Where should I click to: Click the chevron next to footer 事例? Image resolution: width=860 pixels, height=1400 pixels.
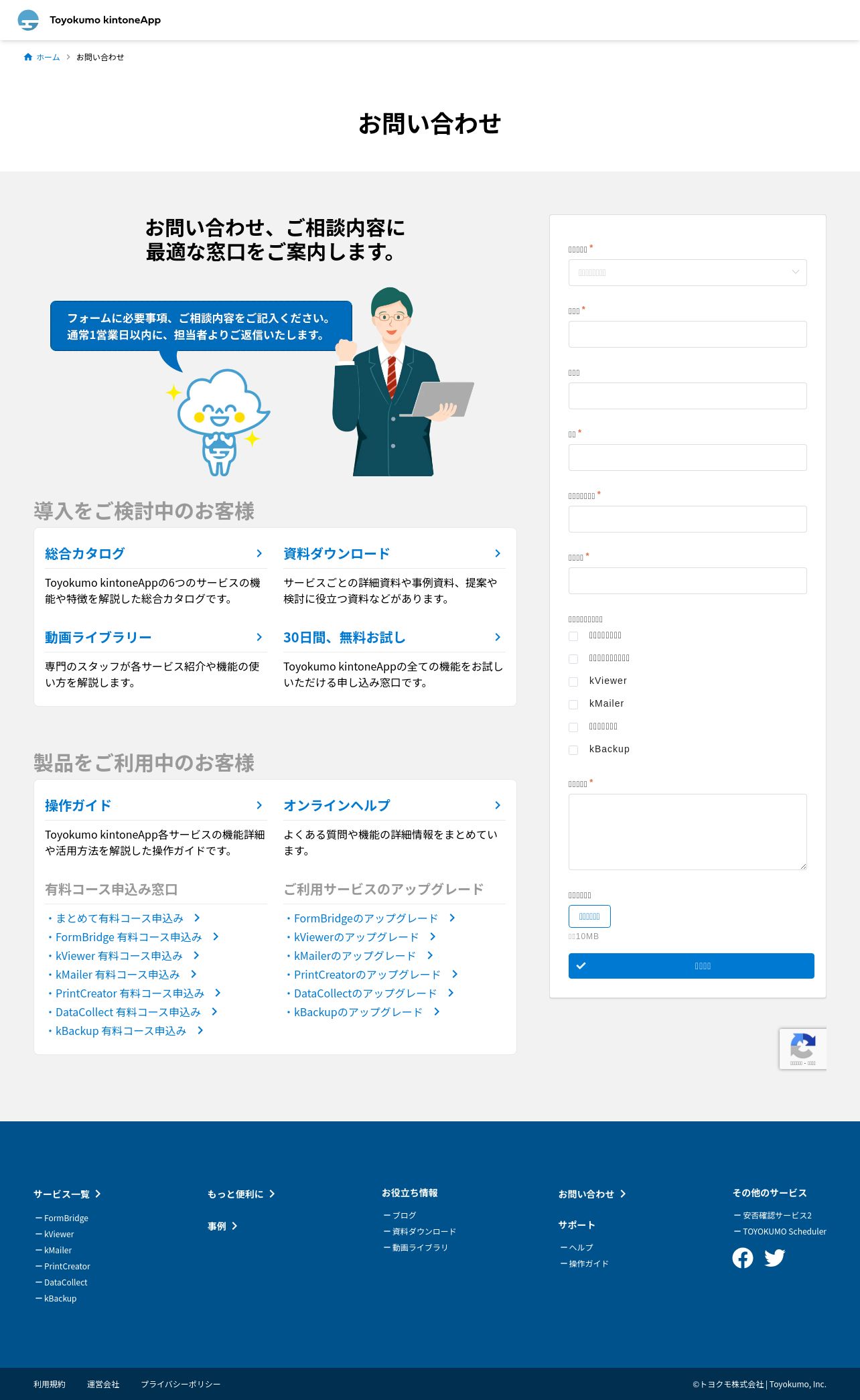click(x=234, y=1226)
